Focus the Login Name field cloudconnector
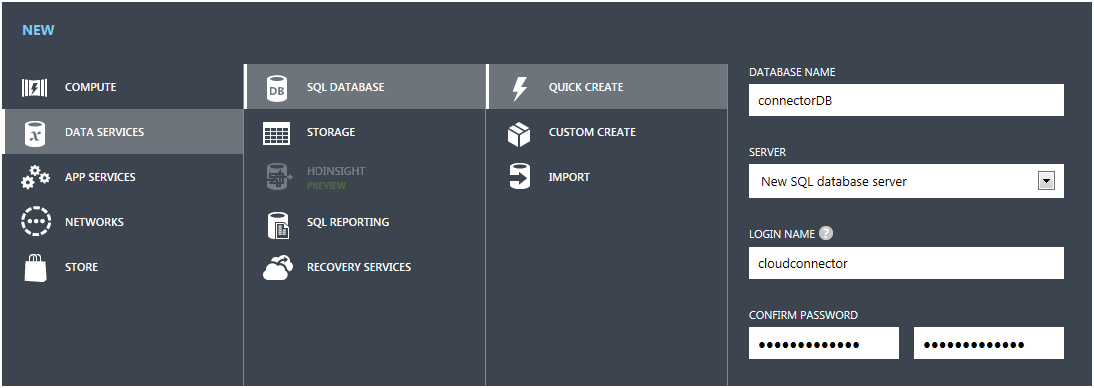The width and height of the screenshot is (1094, 388). coord(906,263)
